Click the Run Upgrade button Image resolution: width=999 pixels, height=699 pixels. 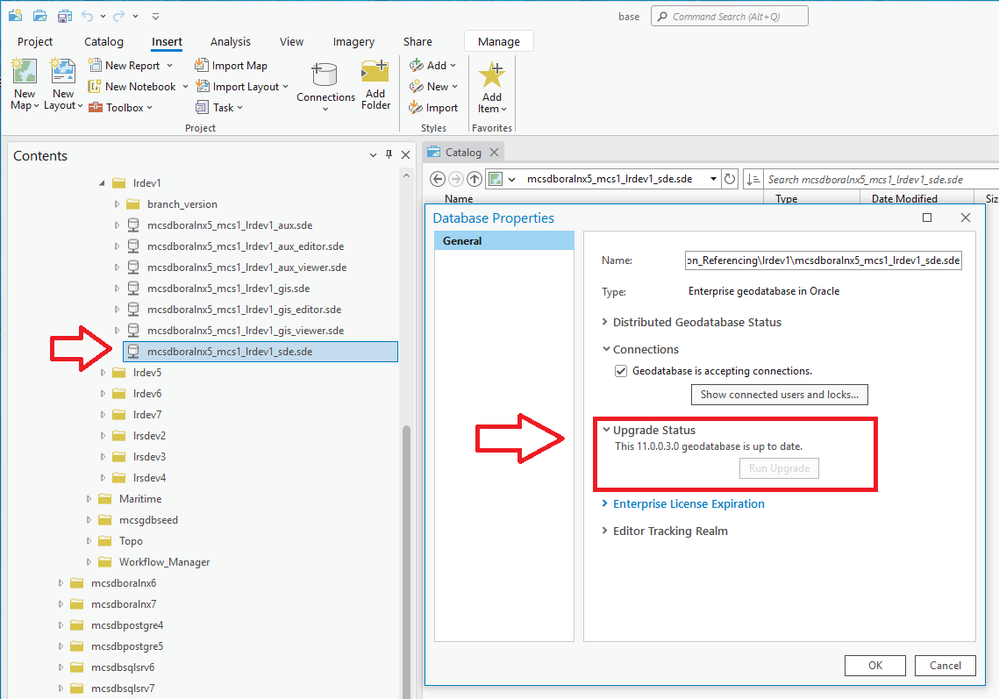coord(779,468)
